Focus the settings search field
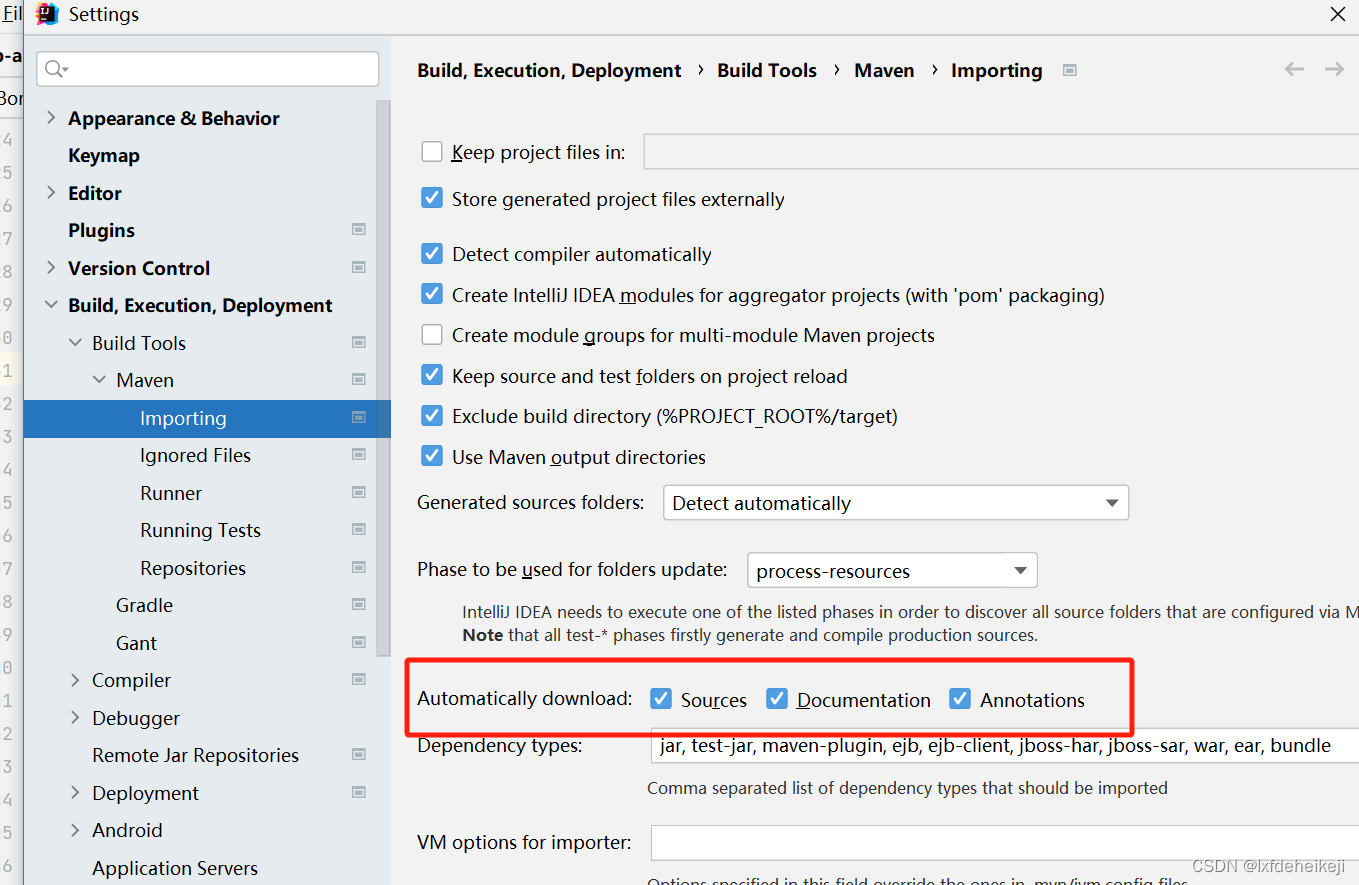Screen dimensions: 1359x885 point(208,69)
